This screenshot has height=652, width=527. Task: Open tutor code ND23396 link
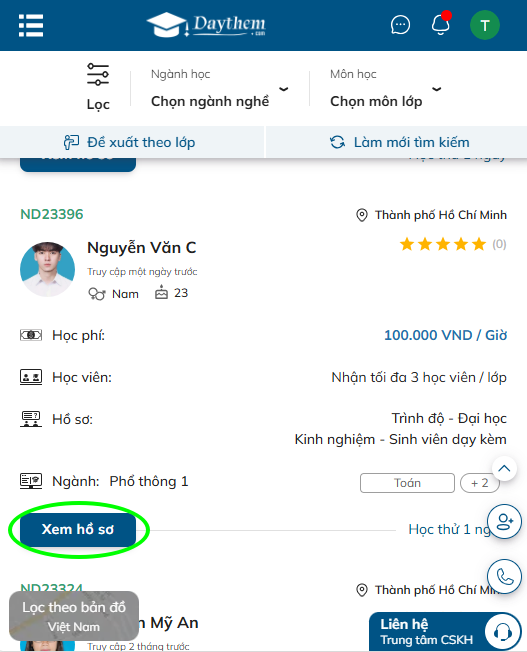52,214
